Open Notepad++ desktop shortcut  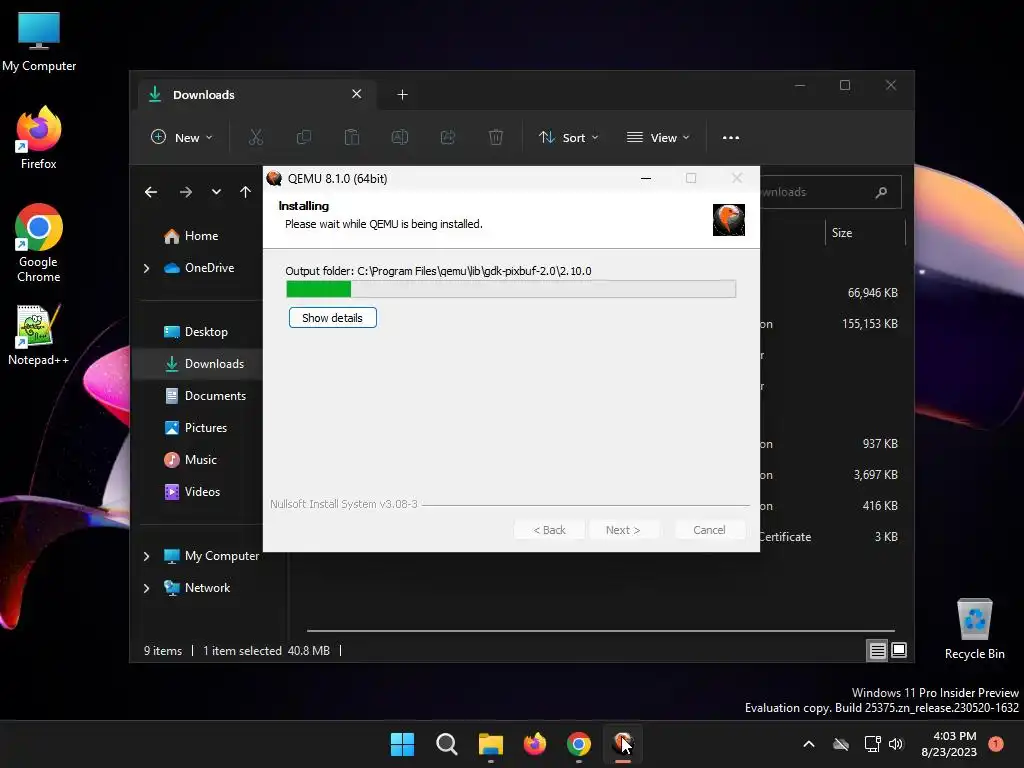39,335
